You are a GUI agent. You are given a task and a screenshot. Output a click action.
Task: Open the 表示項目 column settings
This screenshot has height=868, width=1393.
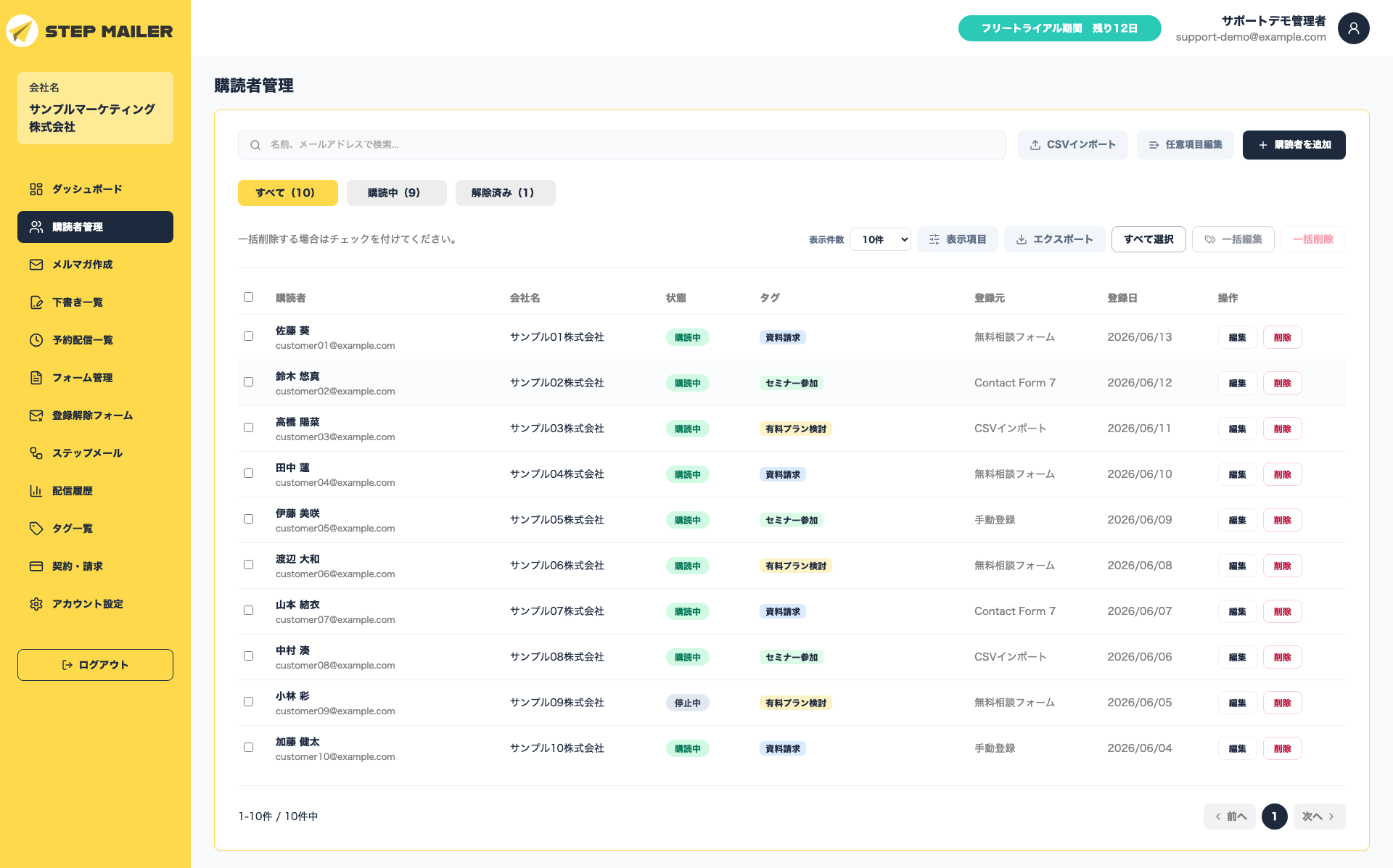957,239
